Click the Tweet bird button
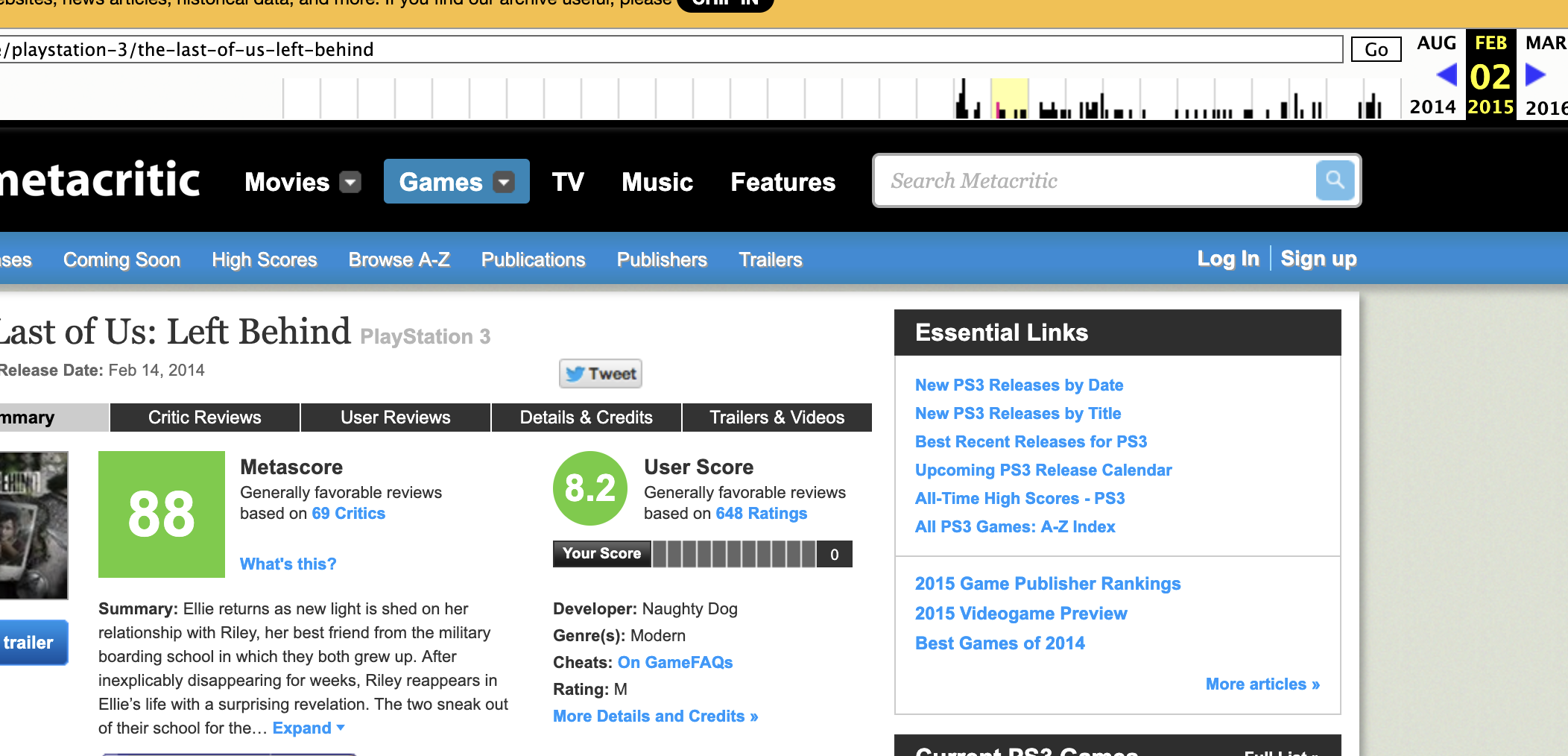 (601, 374)
